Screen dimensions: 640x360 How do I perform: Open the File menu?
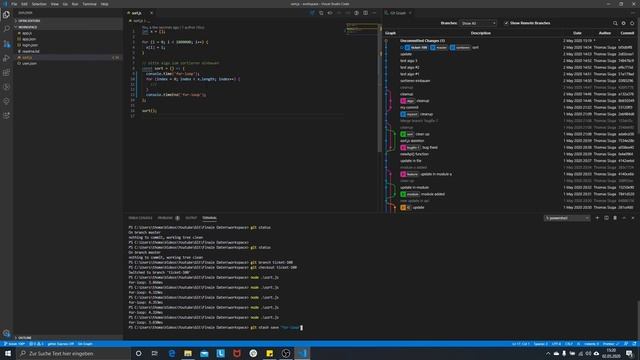point(14,4)
